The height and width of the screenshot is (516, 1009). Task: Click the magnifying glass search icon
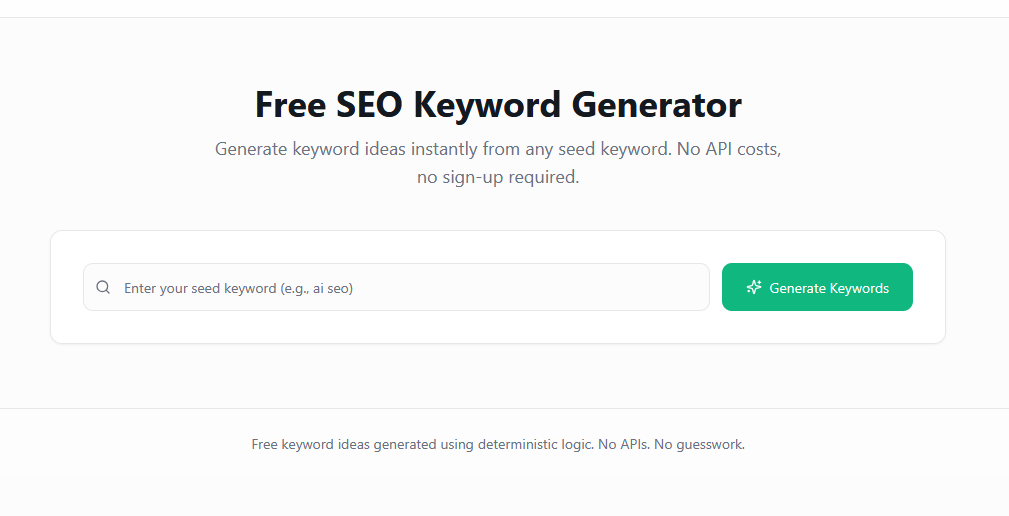(103, 288)
